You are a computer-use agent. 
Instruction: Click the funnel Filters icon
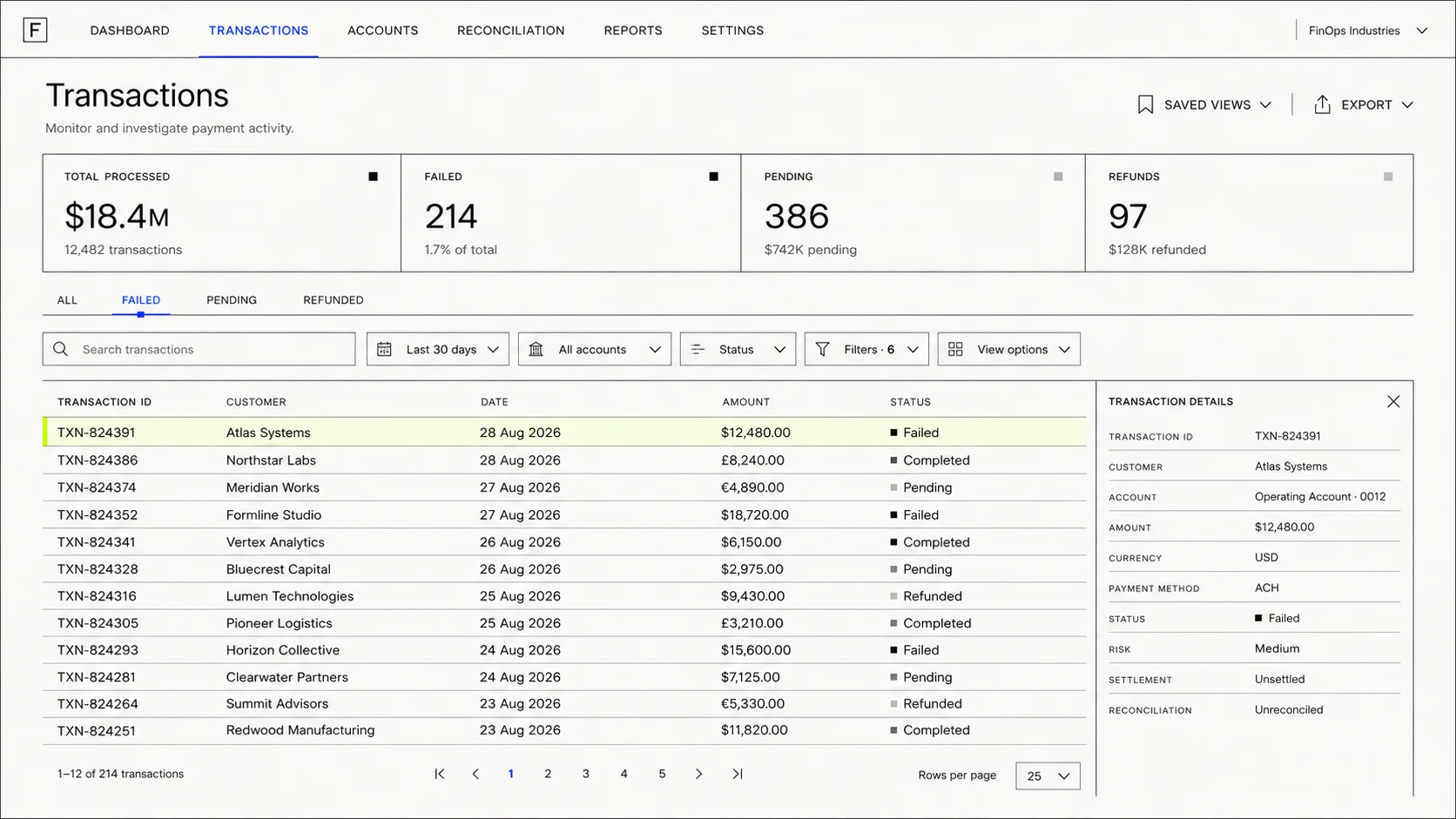(822, 349)
